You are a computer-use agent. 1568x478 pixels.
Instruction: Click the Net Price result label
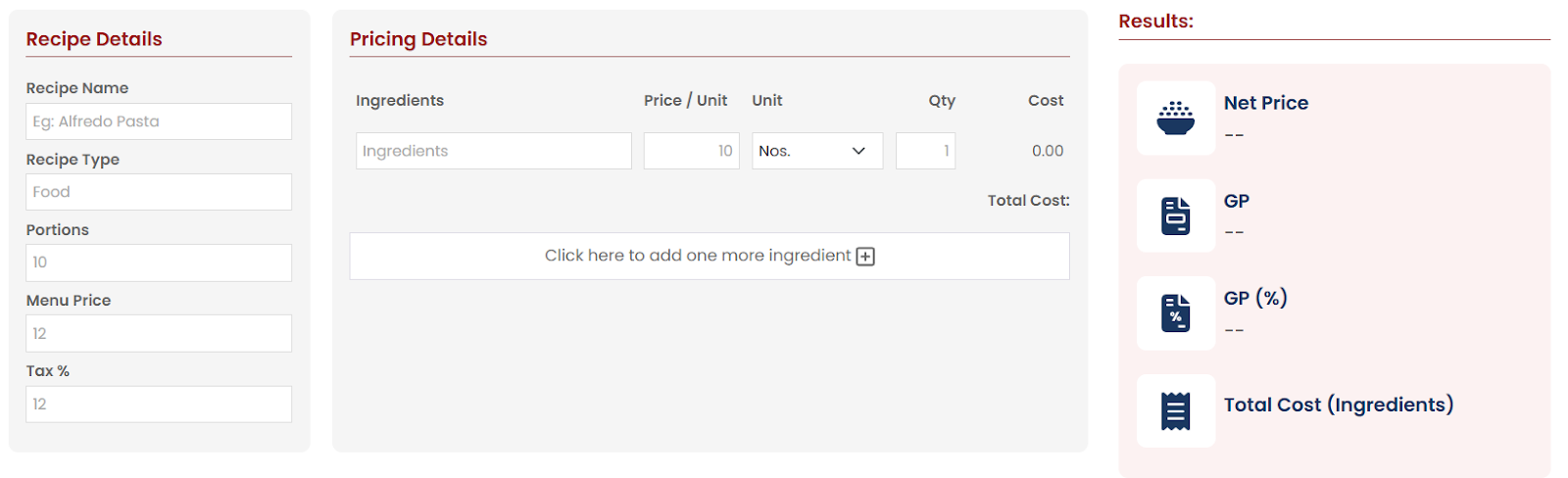[1266, 103]
